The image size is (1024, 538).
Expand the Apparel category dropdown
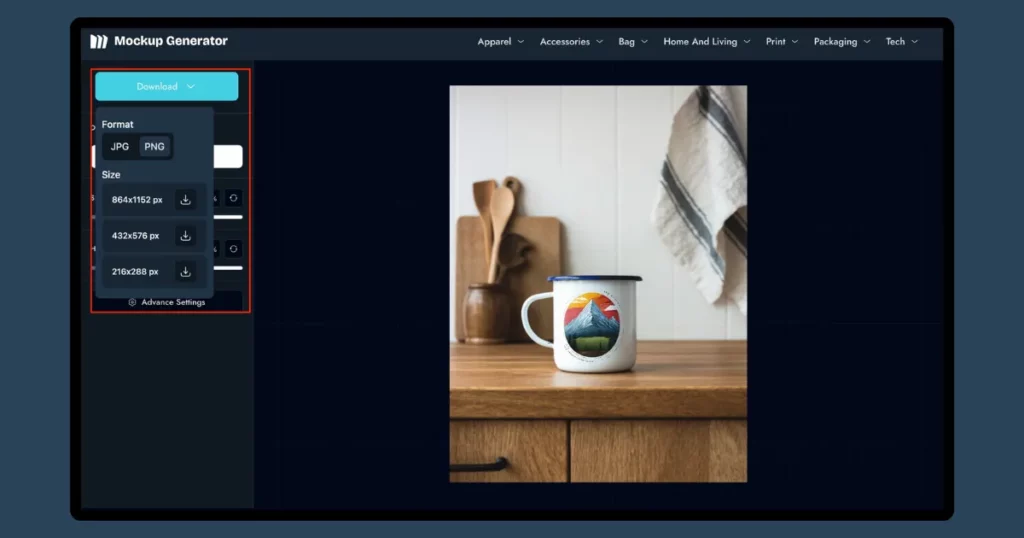(x=500, y=42)
